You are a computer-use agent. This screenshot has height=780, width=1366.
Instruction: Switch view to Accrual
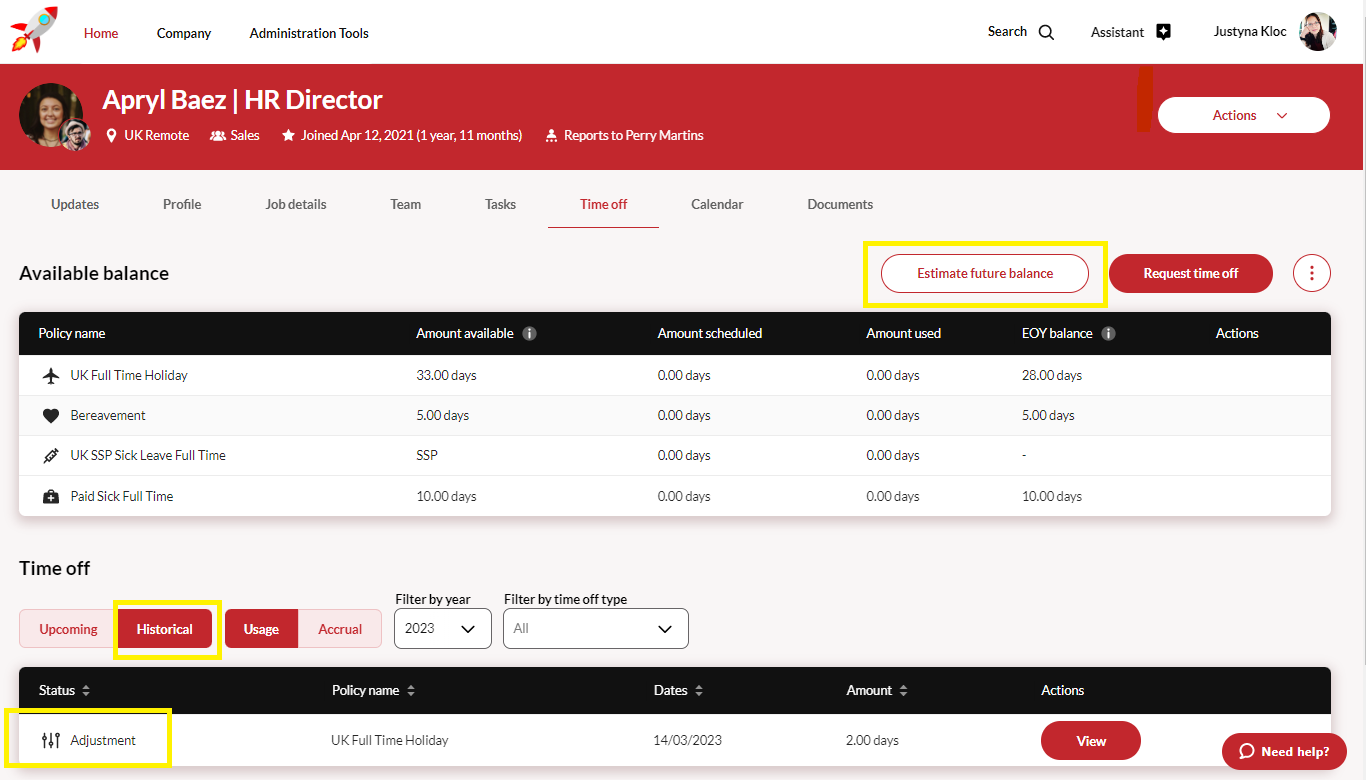(340, 629)
